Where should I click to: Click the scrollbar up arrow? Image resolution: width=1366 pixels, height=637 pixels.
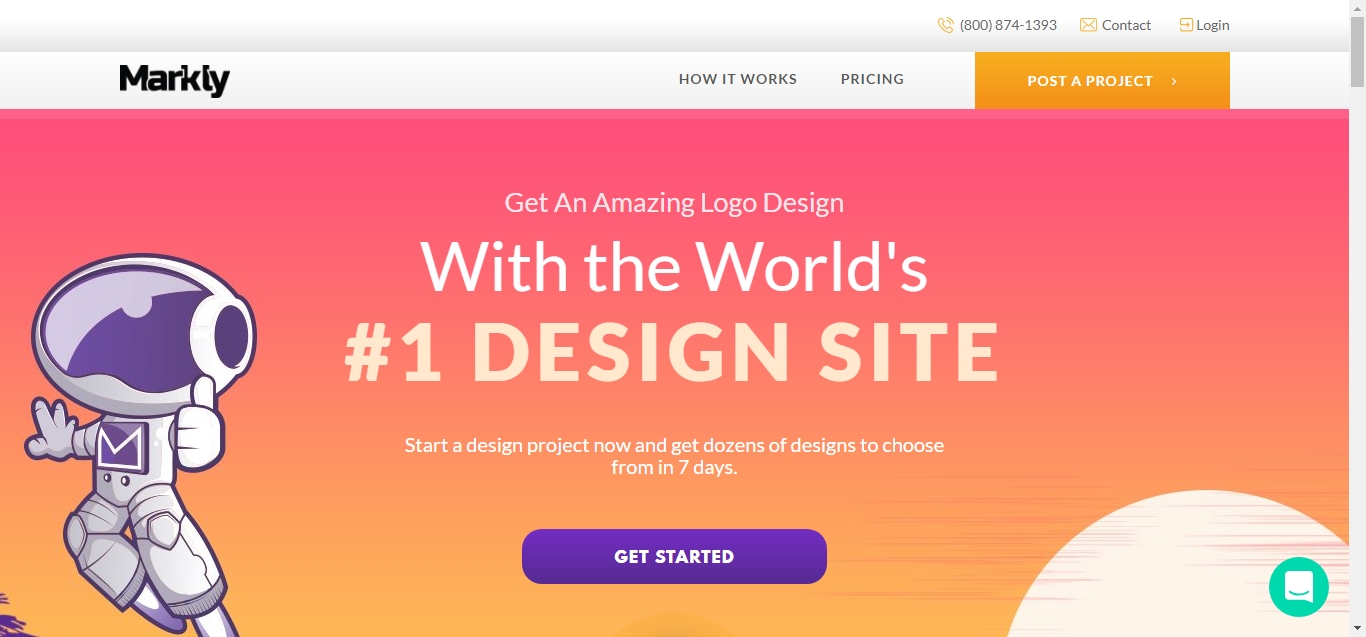coord(1357,8)
